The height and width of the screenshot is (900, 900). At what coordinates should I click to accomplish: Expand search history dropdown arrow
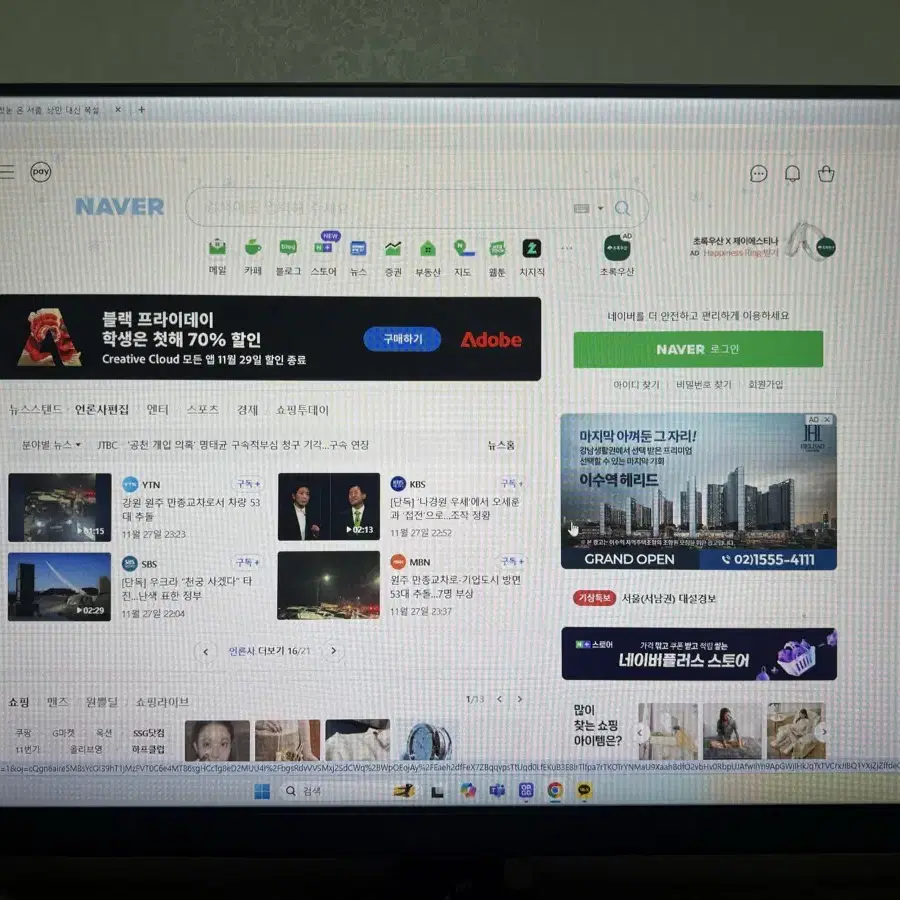point(600,208)
